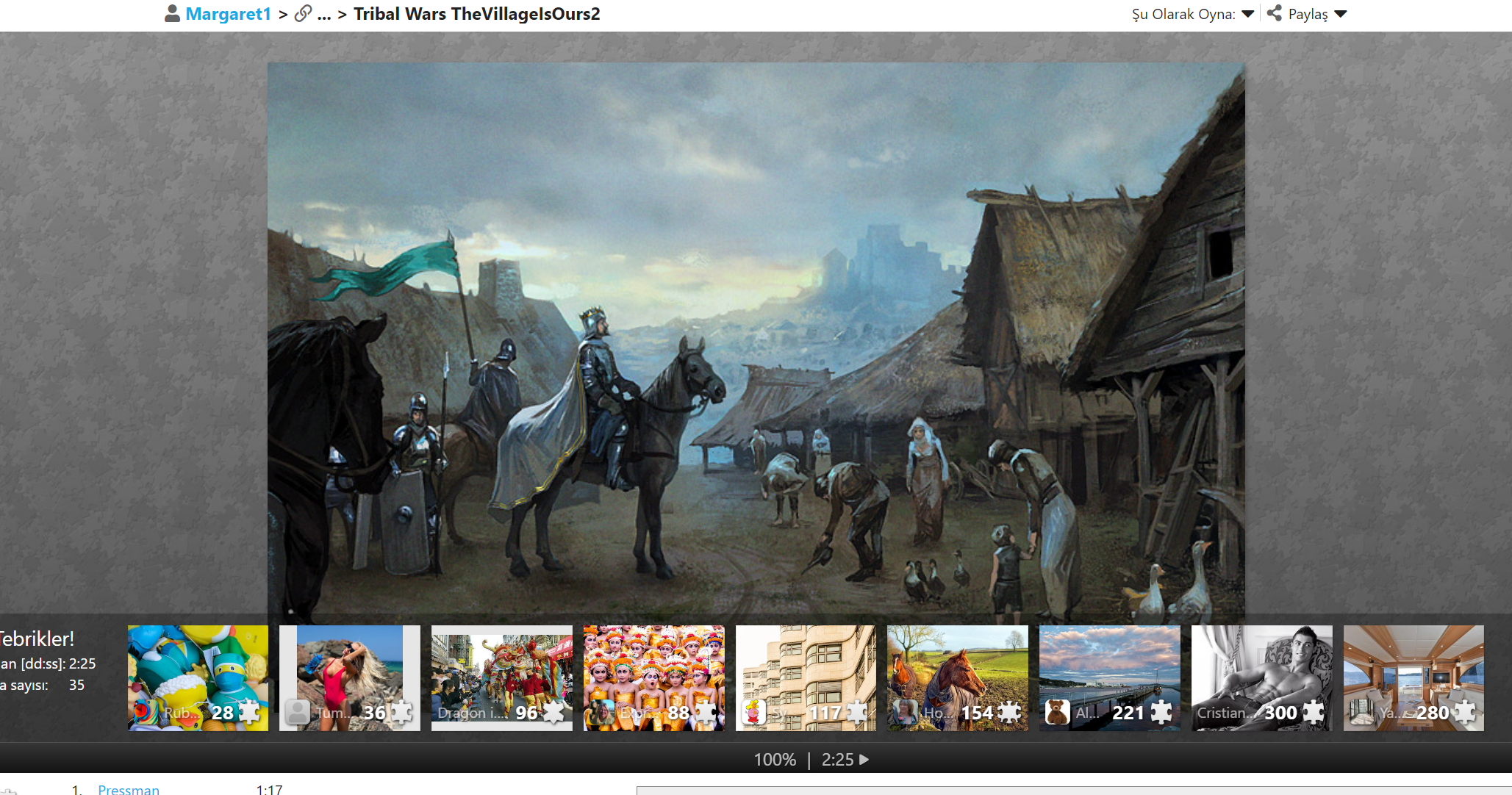Open the 154-piece horses puzzle thumbnail

click(x=958, y=678)
